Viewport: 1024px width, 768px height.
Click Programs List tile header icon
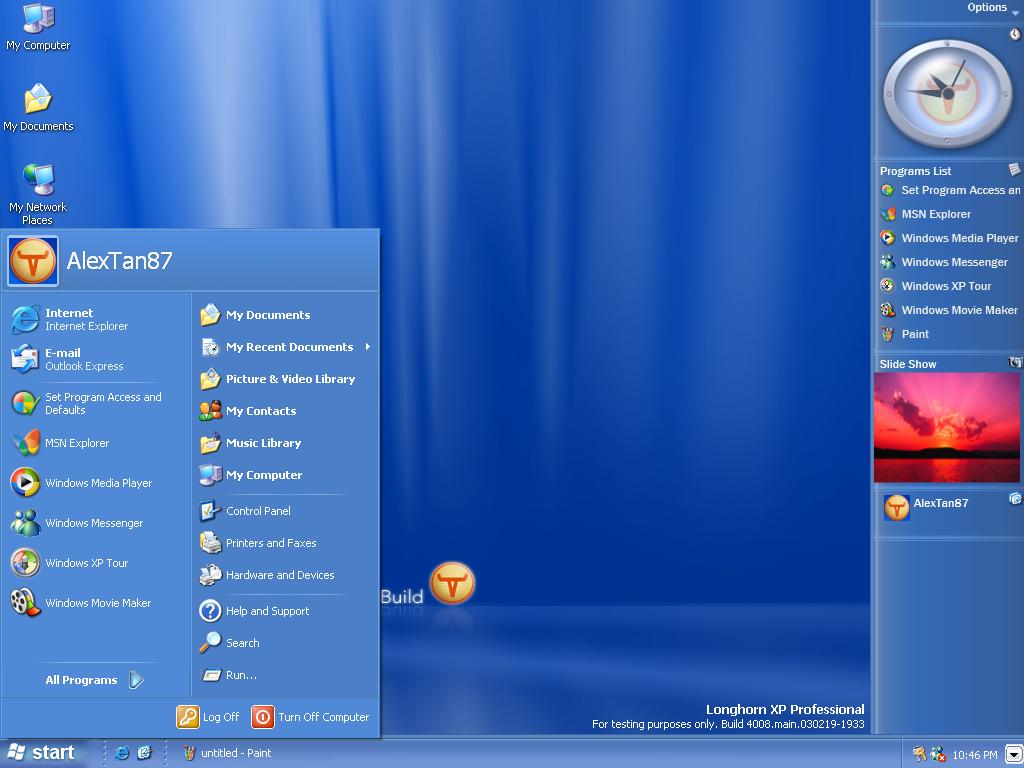[x=1014, y=170]
